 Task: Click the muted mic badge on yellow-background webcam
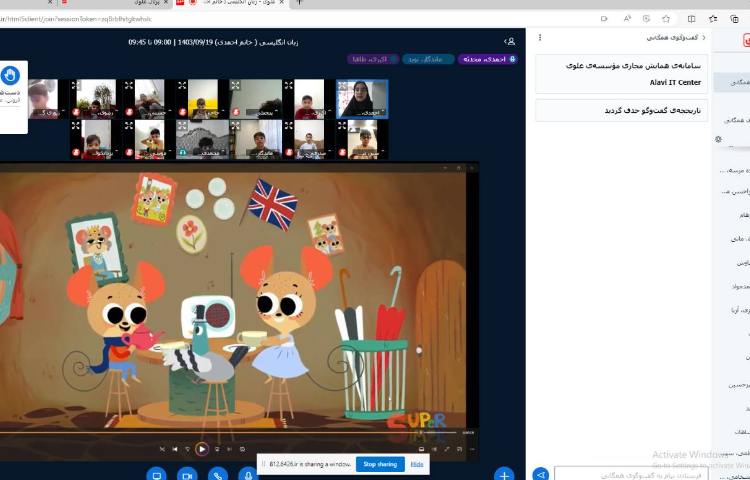click(x=182, y=112)
